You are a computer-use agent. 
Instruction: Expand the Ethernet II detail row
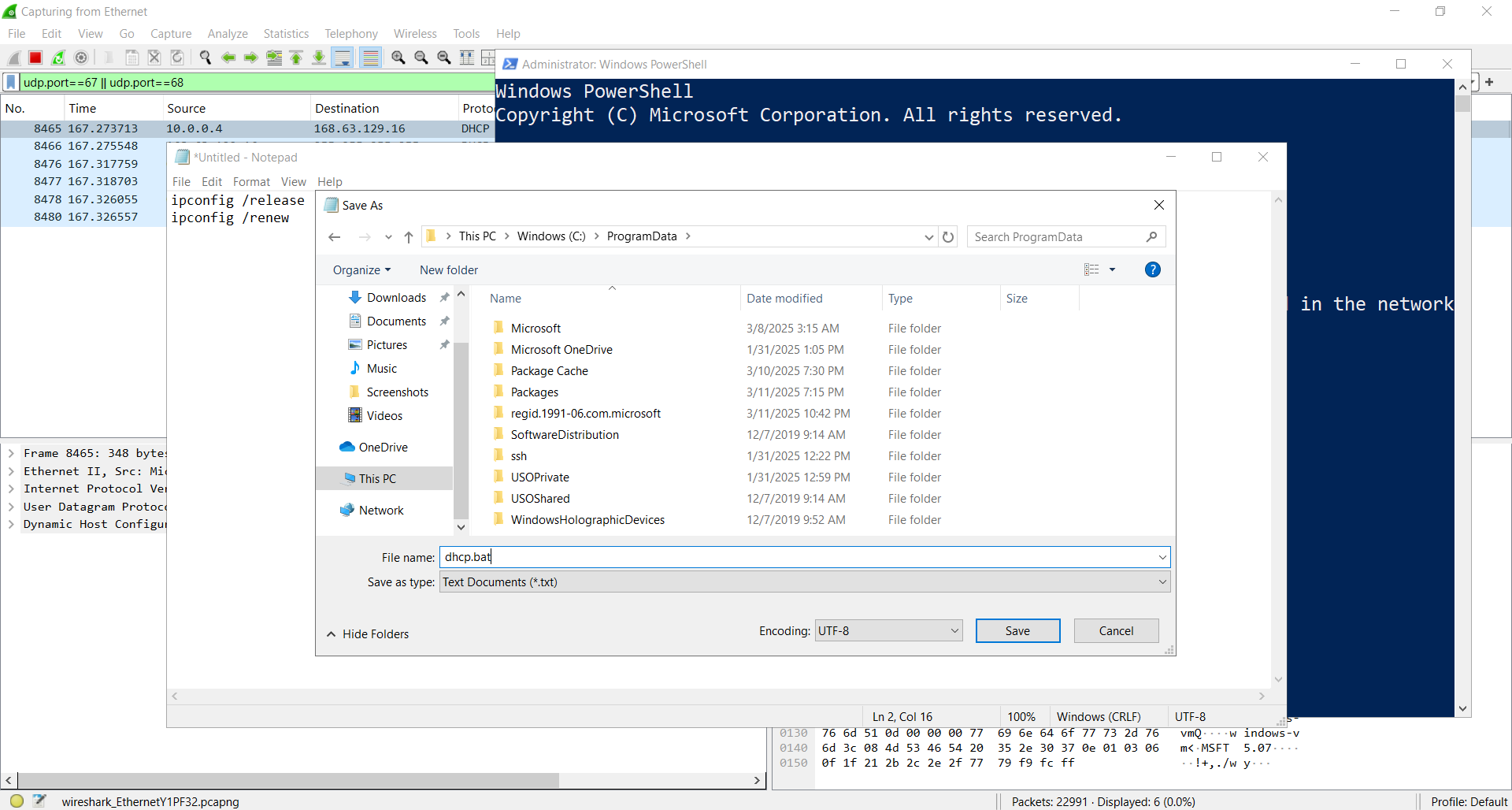pyautogui.click(x=11, y=471)
